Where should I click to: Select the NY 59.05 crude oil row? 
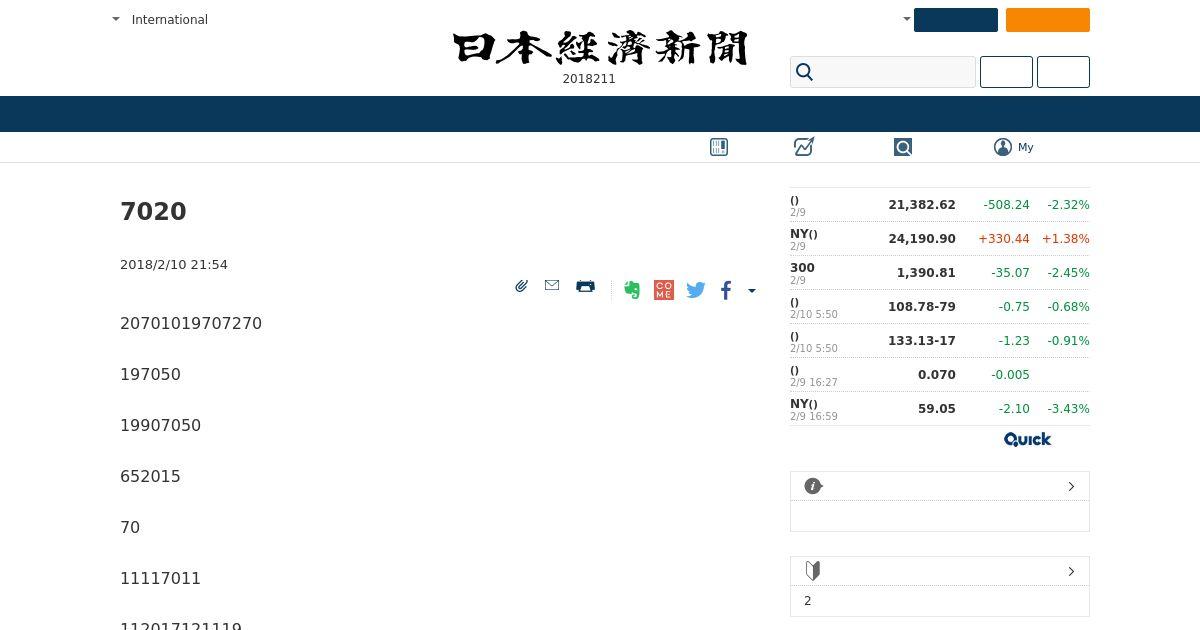click(940, 409)
